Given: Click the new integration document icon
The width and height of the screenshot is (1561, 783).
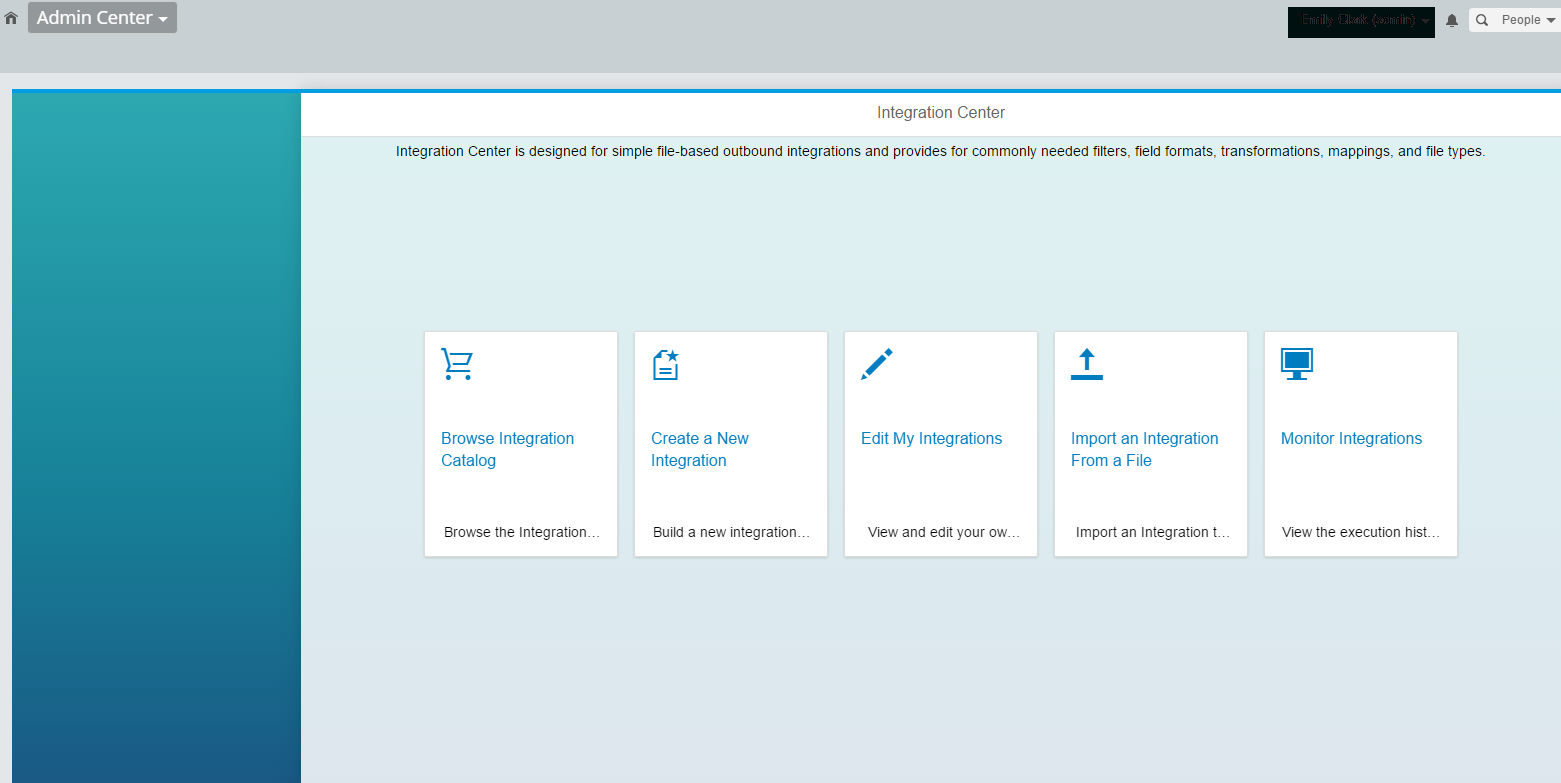Looking at the screenshot, I should (666, 364).
